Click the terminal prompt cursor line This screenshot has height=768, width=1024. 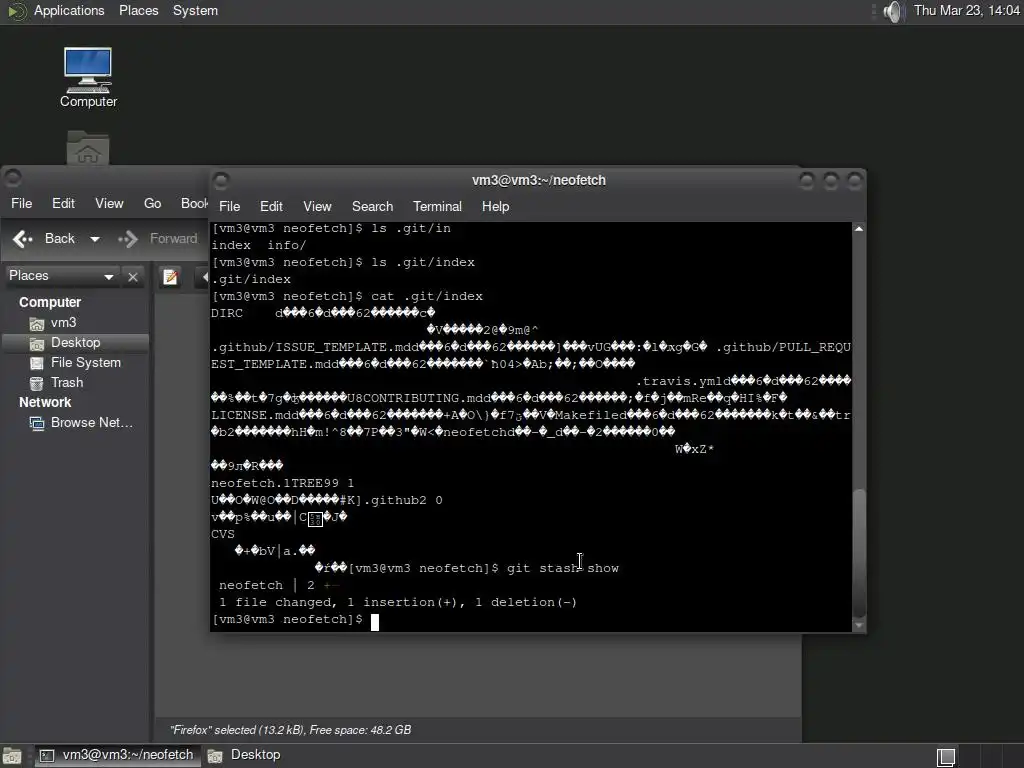295,620
